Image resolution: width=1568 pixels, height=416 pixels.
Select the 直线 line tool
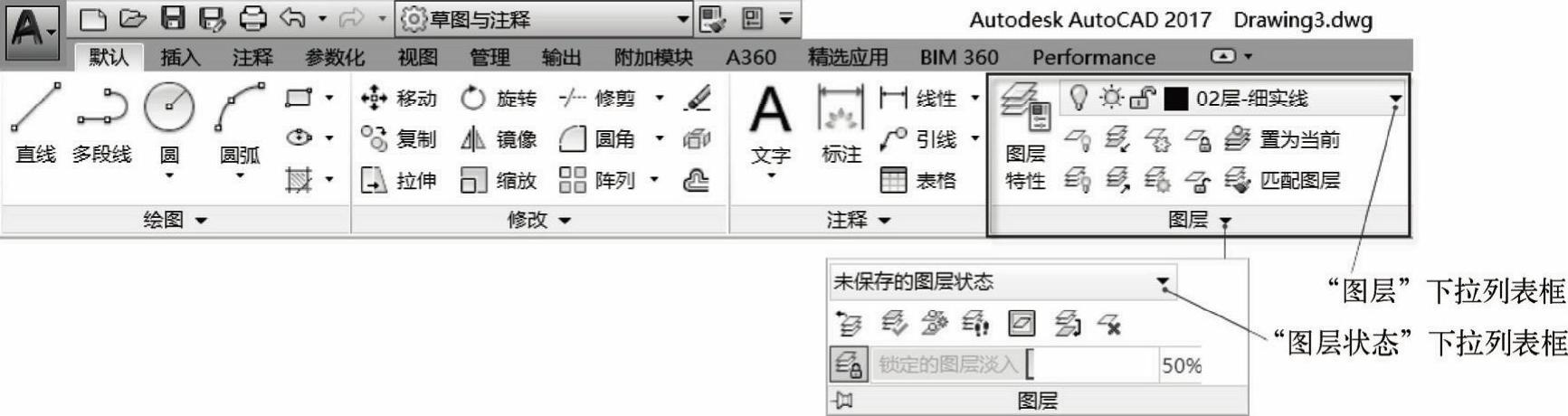pyautogui.click(x=36, y=125)
